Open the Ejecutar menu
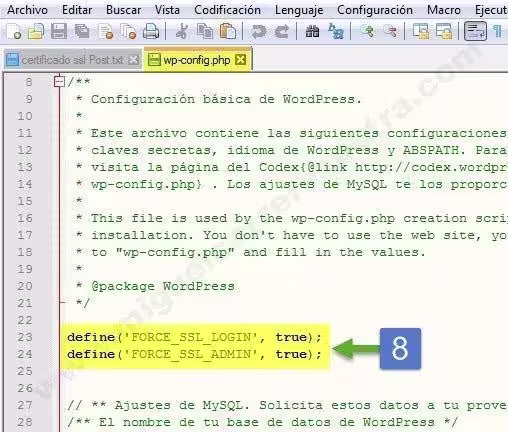Viewport: 508px width, 432px height. pos(491,10)
